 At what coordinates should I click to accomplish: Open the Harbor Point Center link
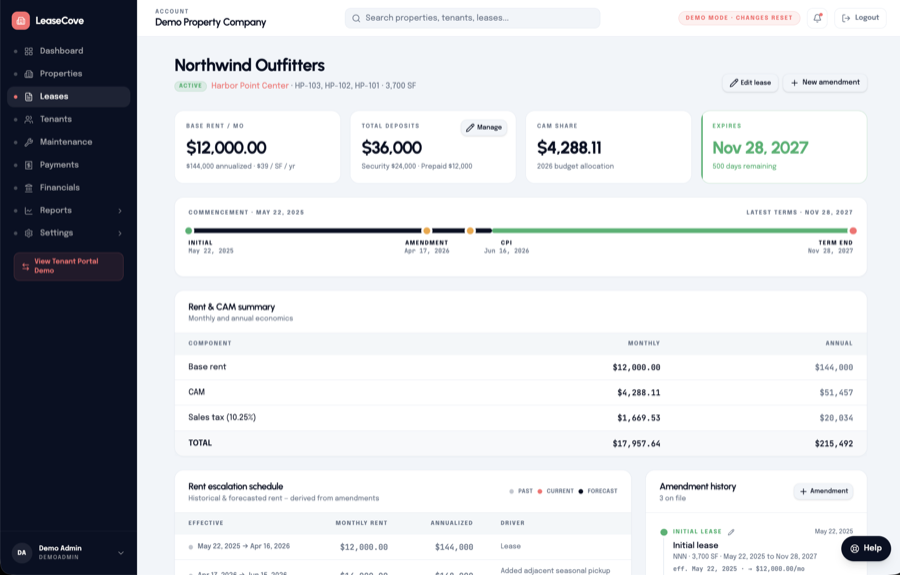[250, 86]
